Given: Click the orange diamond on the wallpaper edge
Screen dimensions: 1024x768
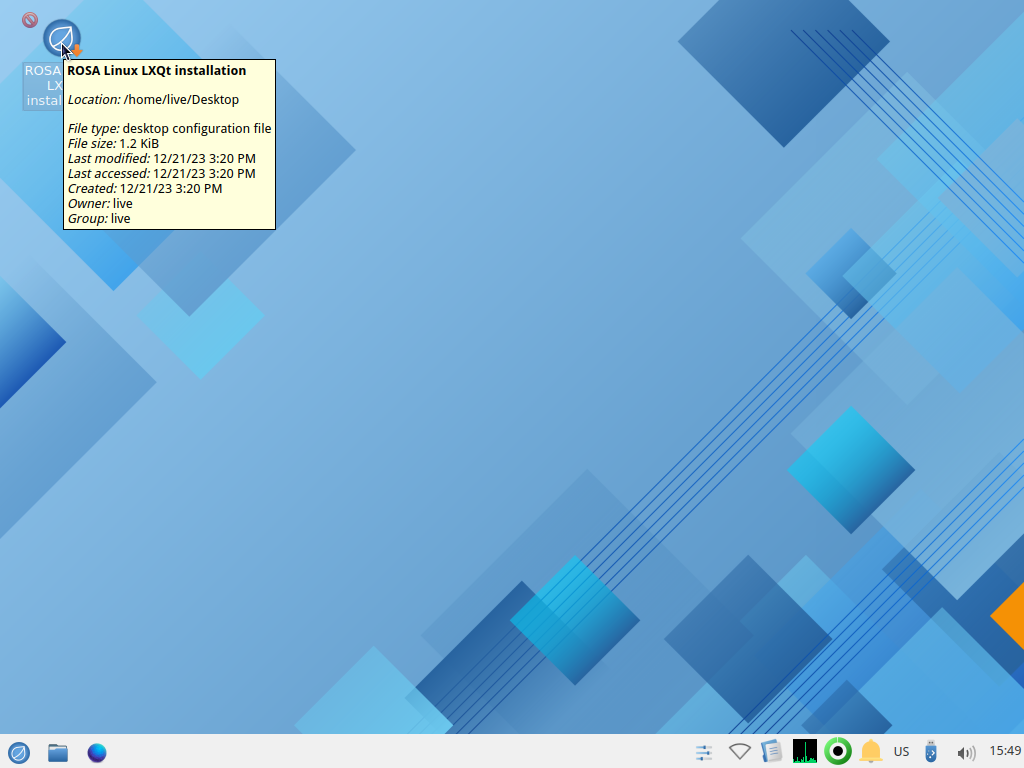Looking at the screenshot, I should [1010, 616].
